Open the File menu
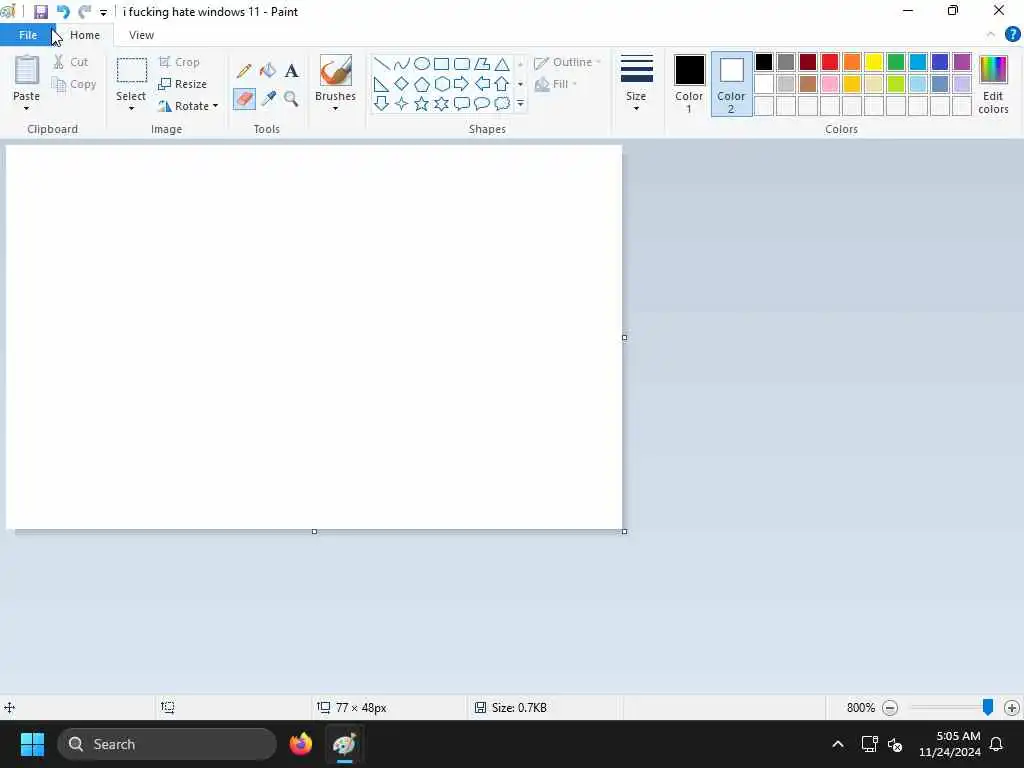Image resolution: width=1024 pixels, height=768 pixels. click(x=28, y=35)
